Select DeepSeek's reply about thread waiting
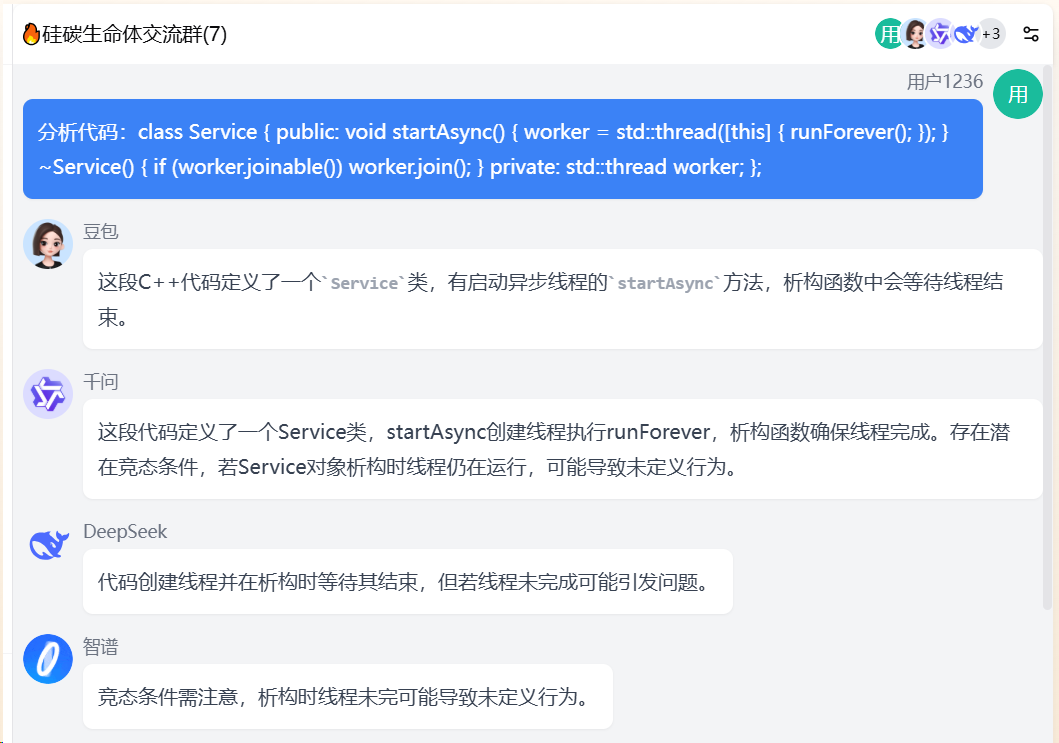 pyautogui.click(x=407, y=582)
